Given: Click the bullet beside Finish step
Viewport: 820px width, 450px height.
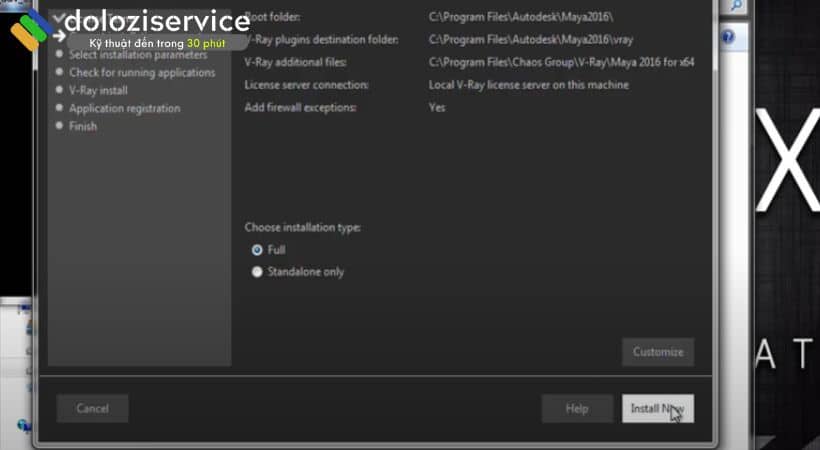Looking at the screenshot, I should coord(60,126).
